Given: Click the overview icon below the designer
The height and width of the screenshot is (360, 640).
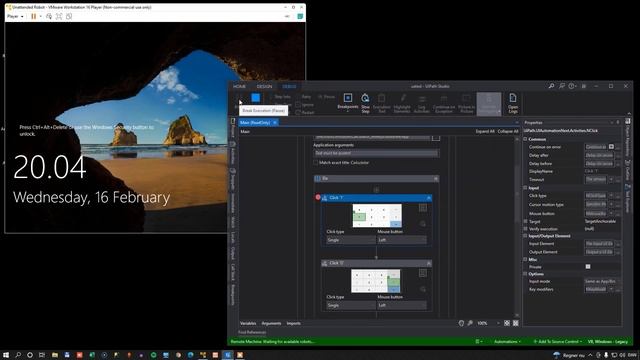Looking at the screenshot, I should [516, 323].
